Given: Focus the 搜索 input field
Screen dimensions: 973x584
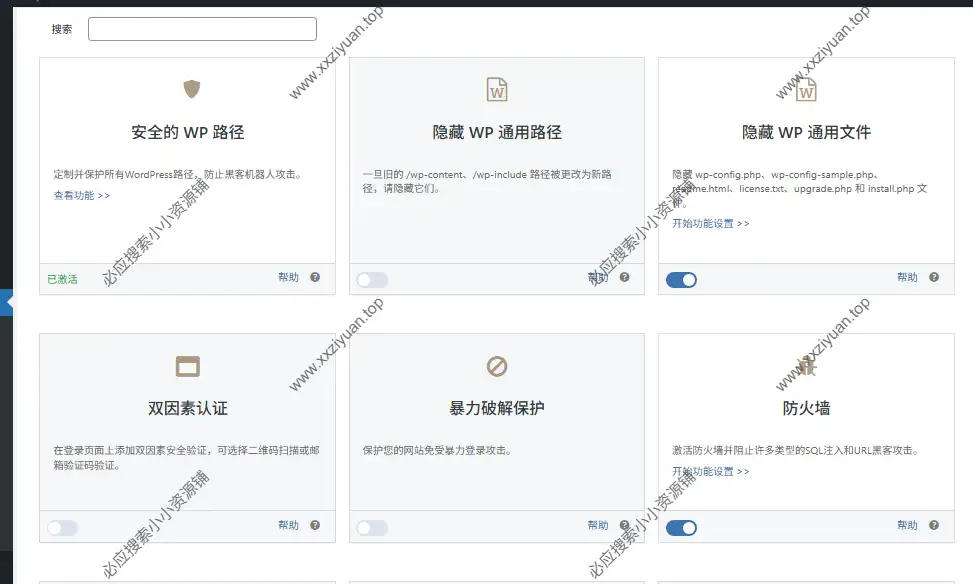Looking at the screenshot, I should point(202,29).
